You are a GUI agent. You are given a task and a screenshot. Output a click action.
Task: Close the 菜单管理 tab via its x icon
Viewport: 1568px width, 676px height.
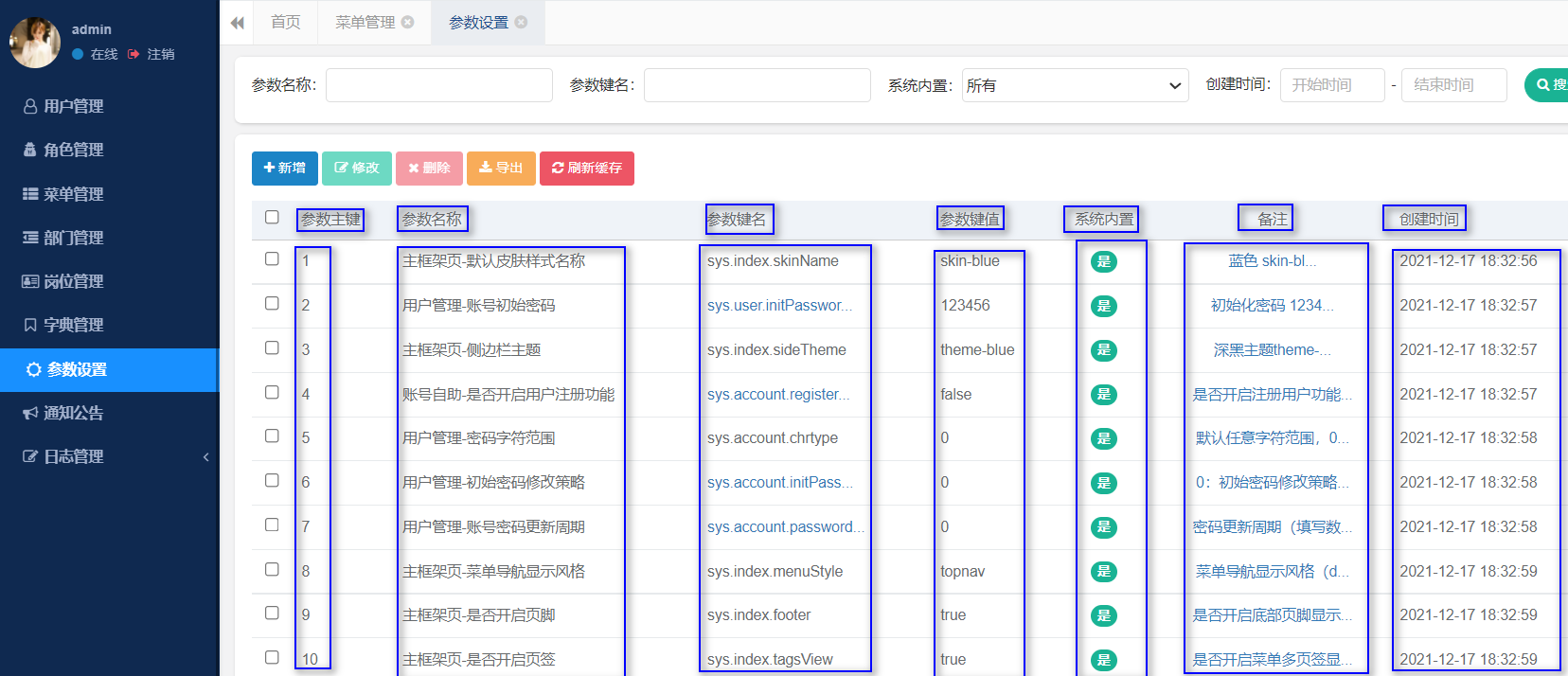tap(408, 22)
